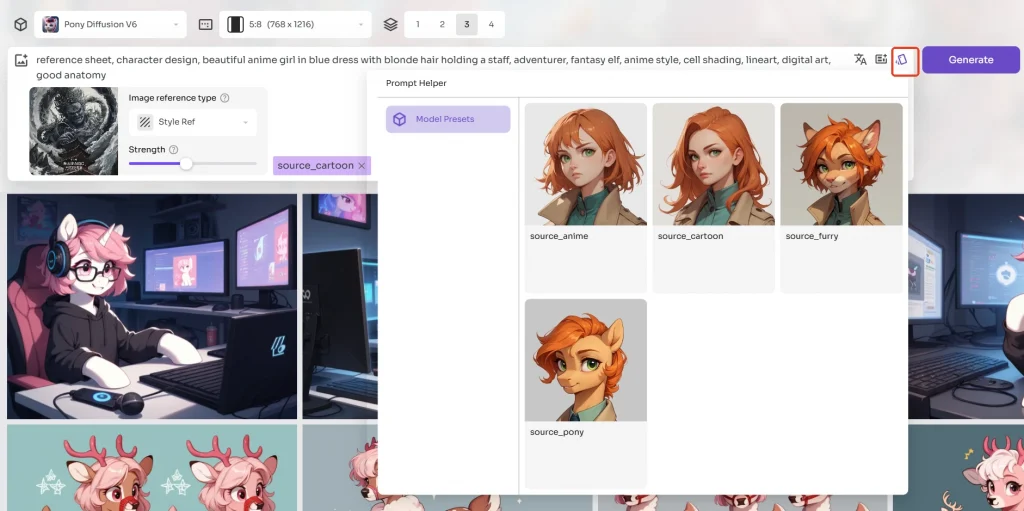Open the 5:8 (768 x 1216) size dropdown
Screen dimensions: 1024x511
coord(295,25)
